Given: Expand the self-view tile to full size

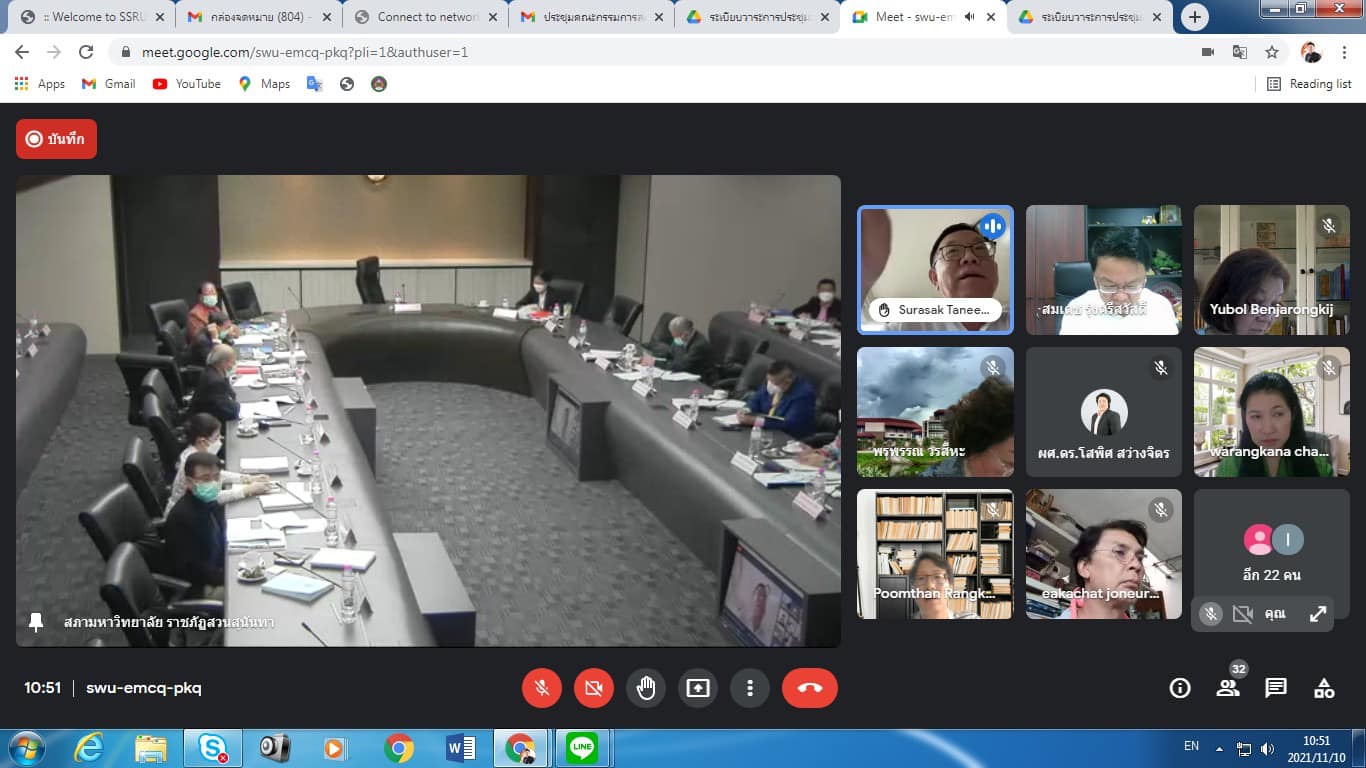Looking at the screenshot, I should pos(1318,614).
